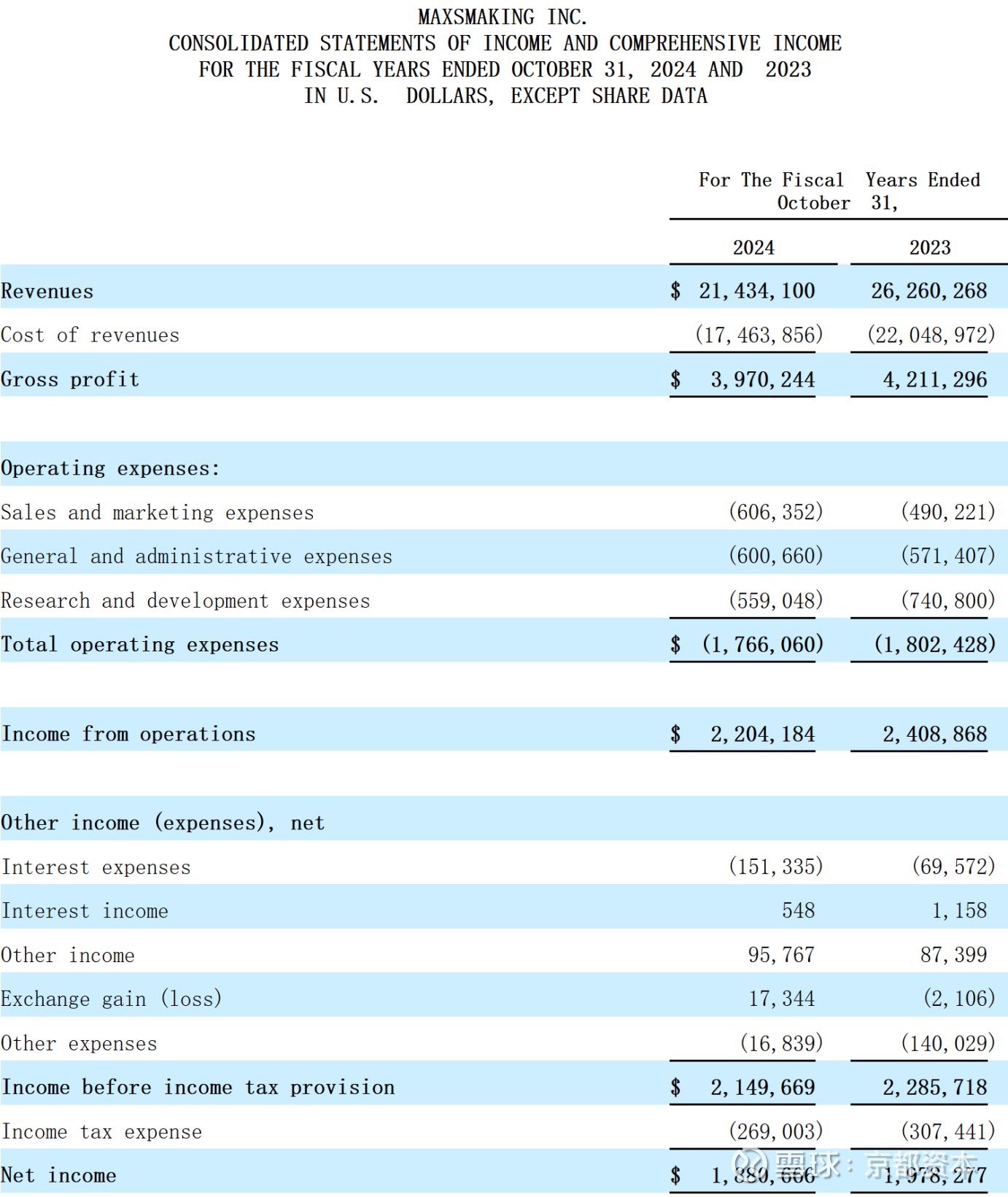Click the Revenues row label
Screen dimensions: 1008x1197
click(x=47, y=291)
